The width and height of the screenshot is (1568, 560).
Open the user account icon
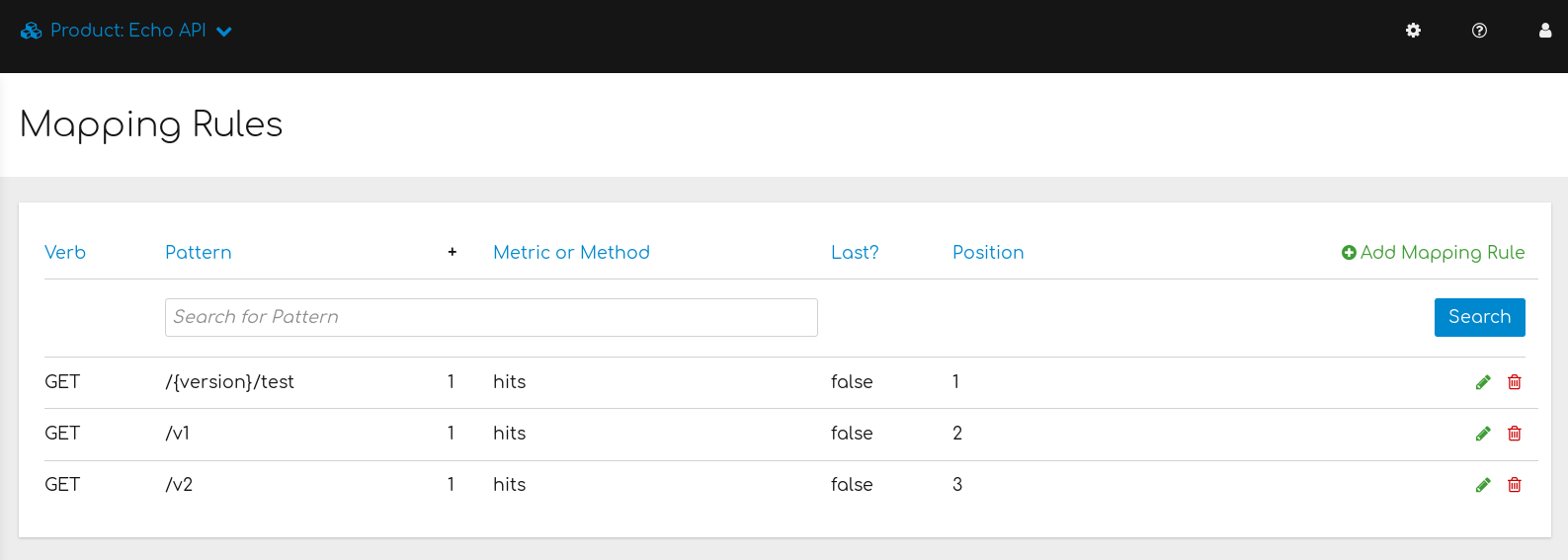[x=1545, y=31]
